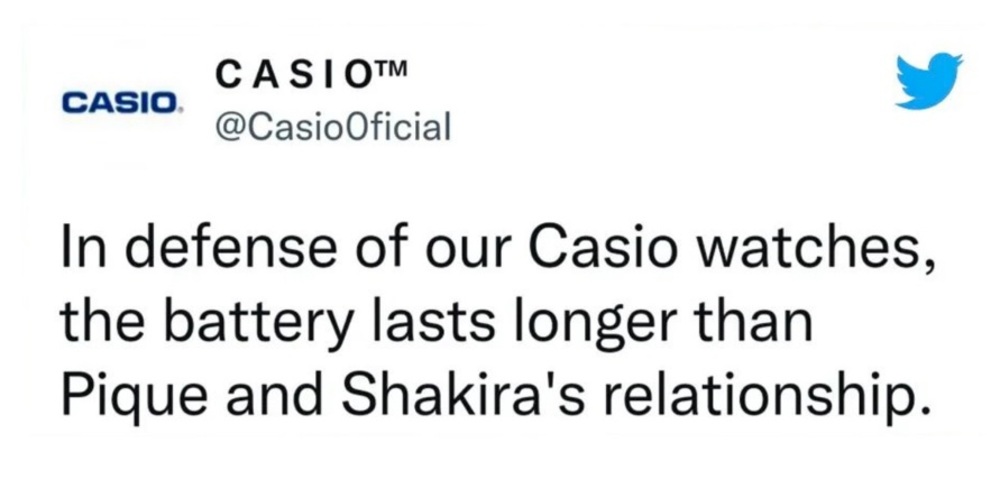Viewport: 1000px width, 498px height.
Task: Click the blue Twitter bird icon
Action: coord(929,82)
